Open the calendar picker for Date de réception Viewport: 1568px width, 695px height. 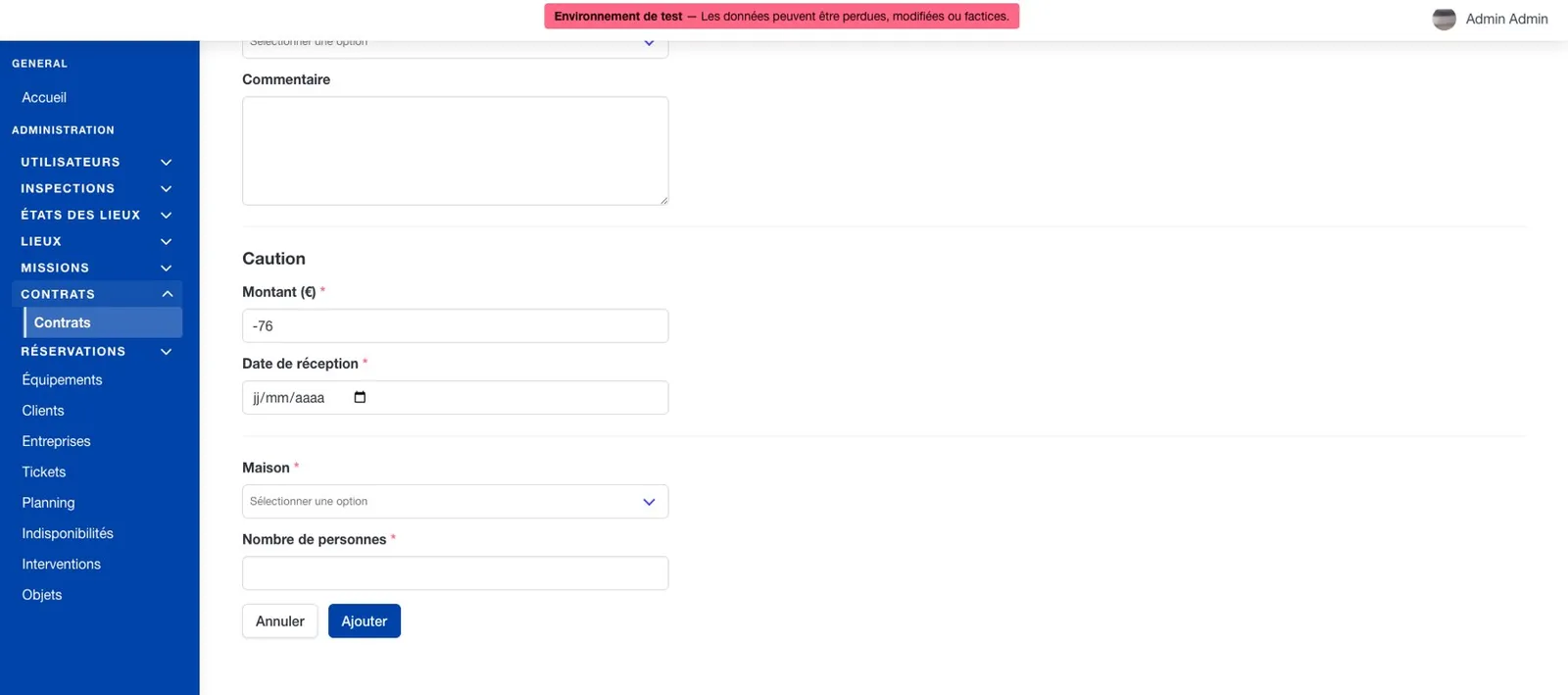tap(360, 397)
